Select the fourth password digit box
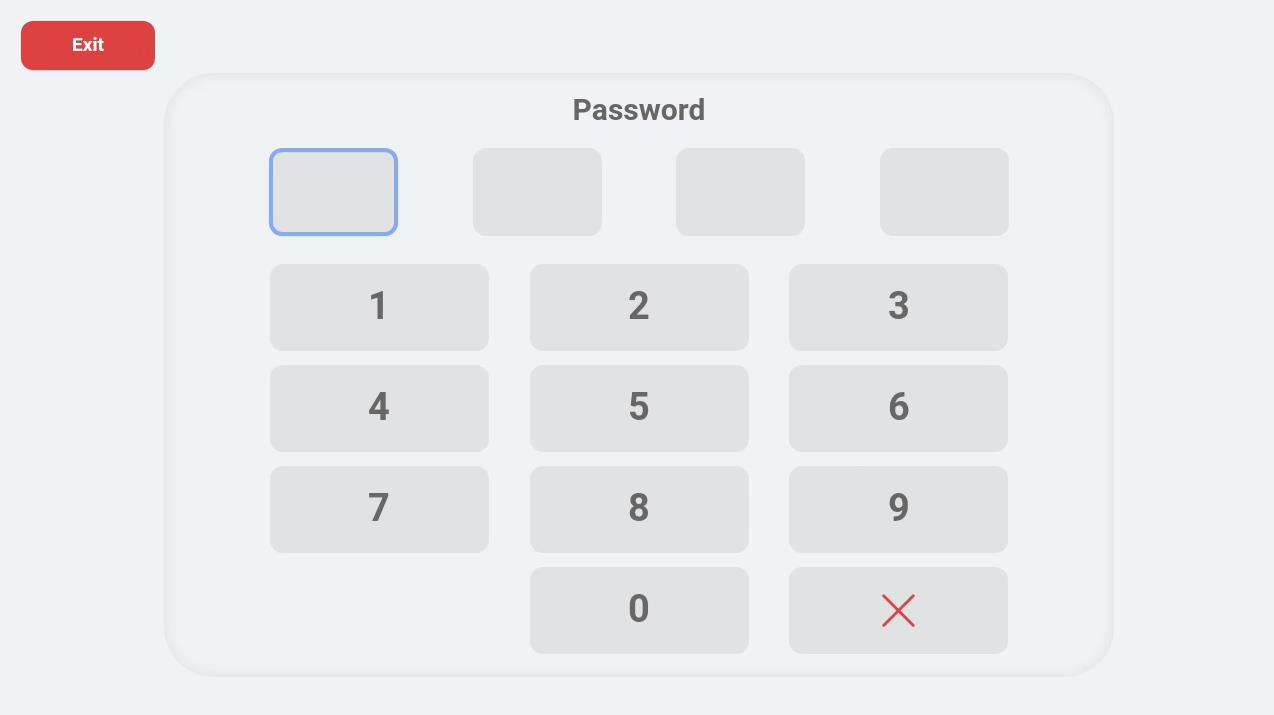This screenshot has height=715, width=1274. pos(944,192)
